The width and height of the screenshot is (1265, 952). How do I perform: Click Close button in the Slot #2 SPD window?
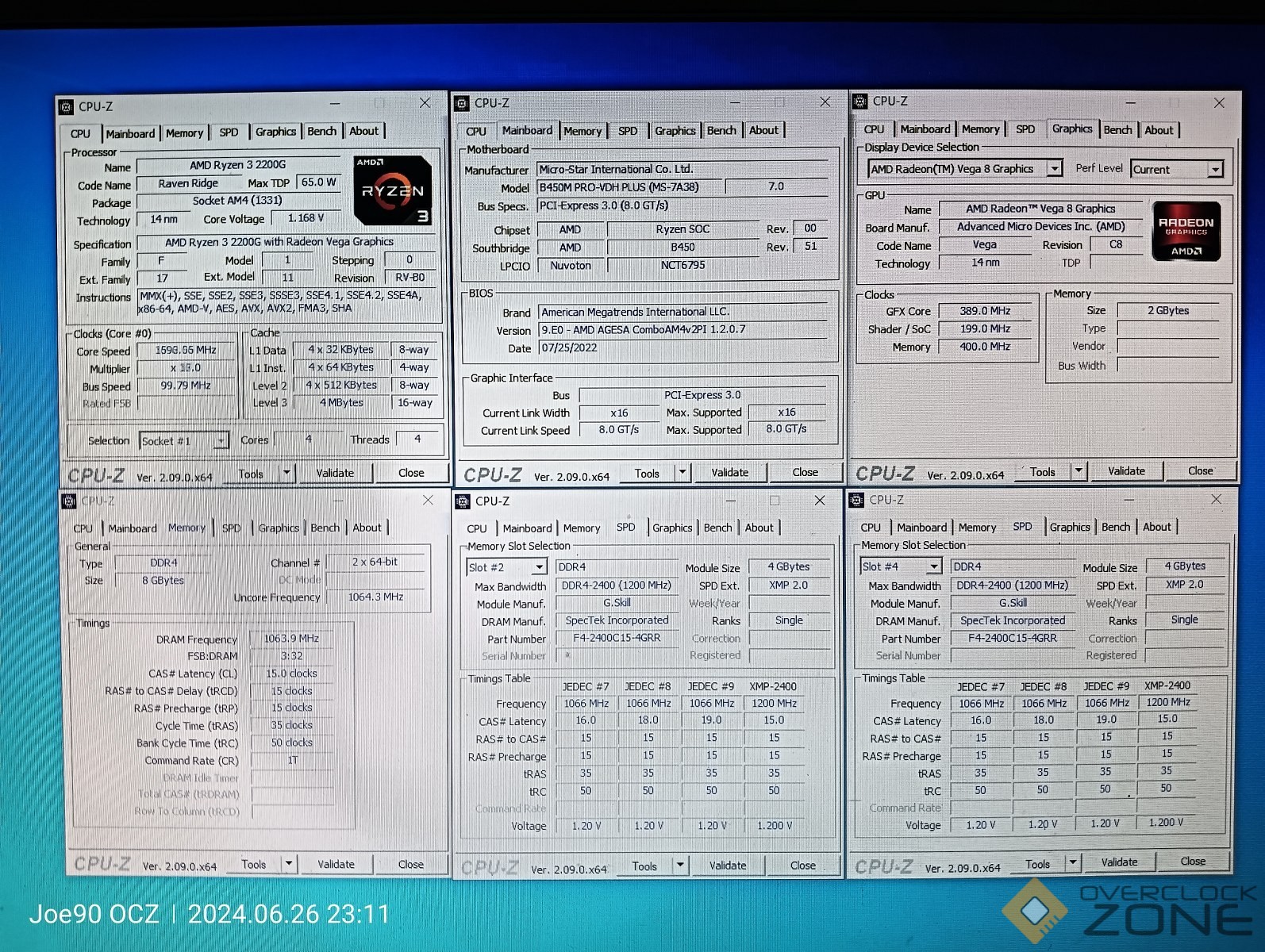point(802,866)
